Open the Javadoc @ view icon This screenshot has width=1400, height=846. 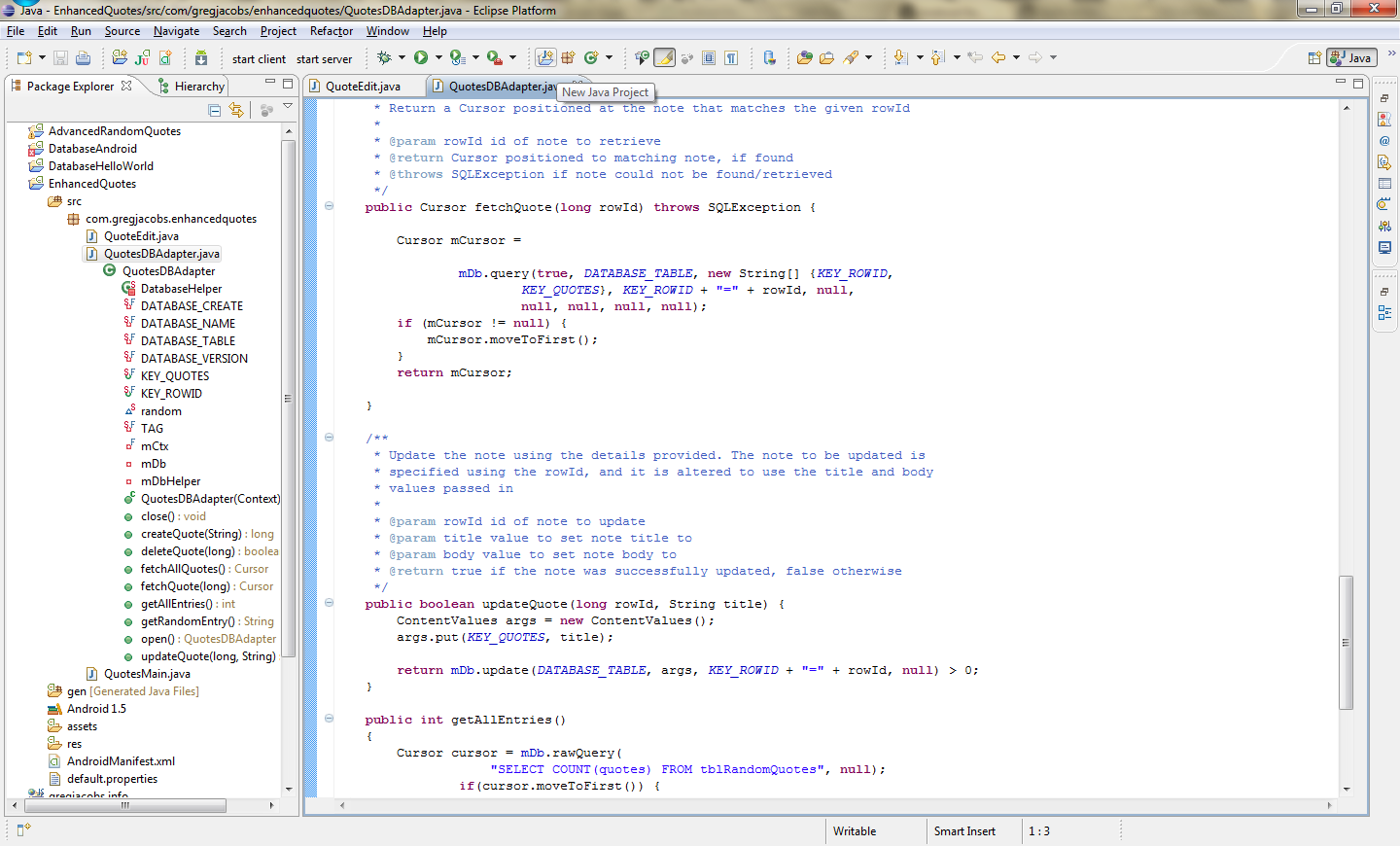coord(1384,141)
